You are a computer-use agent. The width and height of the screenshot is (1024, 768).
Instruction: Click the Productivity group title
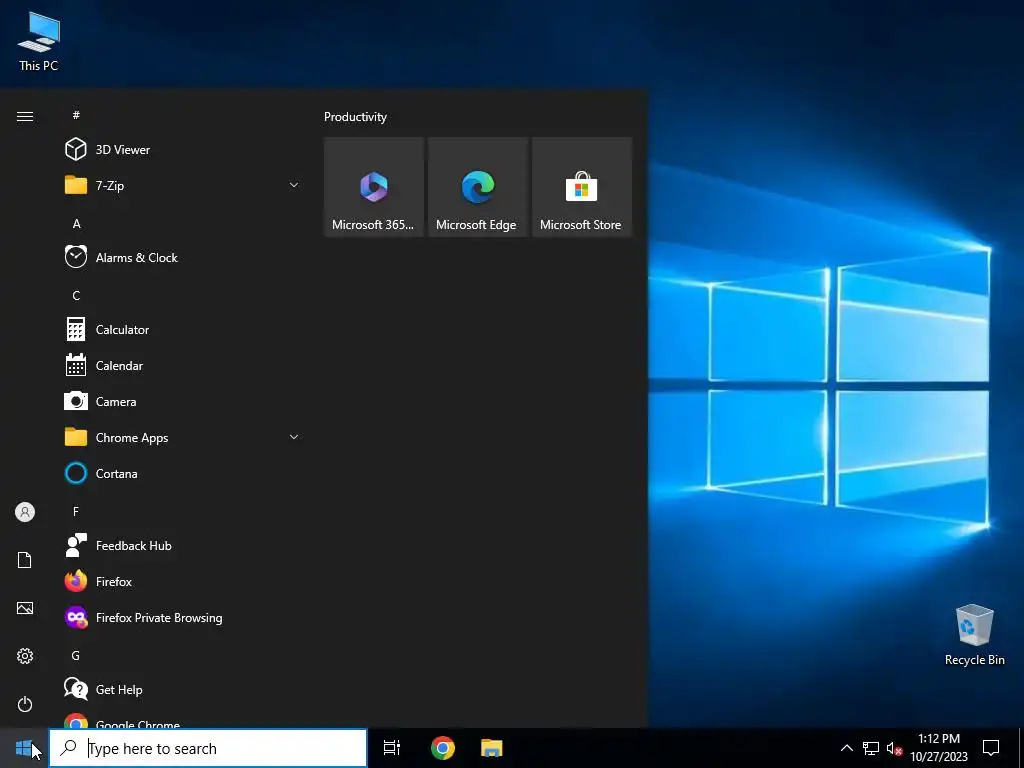[355, 117]
